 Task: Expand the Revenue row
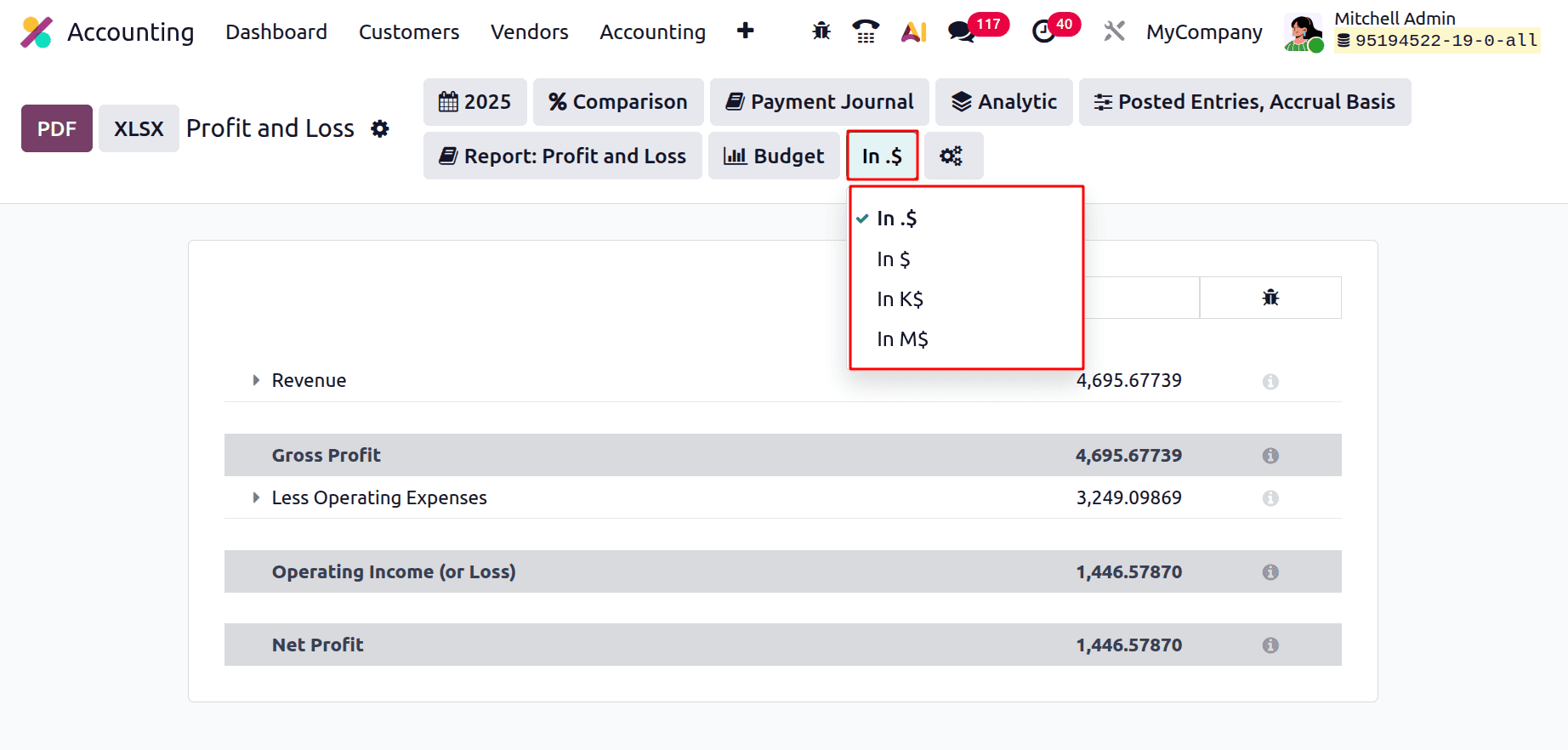point(256,380)
